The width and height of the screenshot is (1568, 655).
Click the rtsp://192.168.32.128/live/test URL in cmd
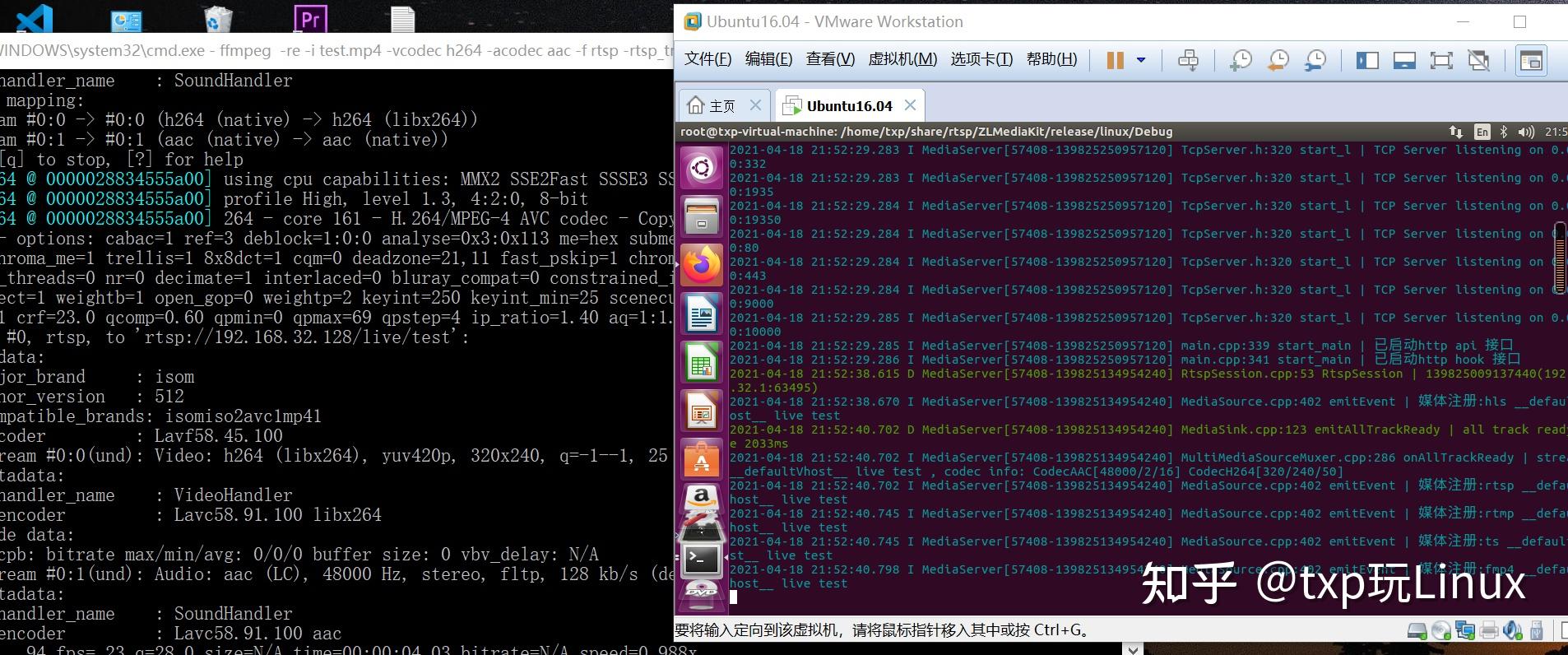(x=302, y=337)
